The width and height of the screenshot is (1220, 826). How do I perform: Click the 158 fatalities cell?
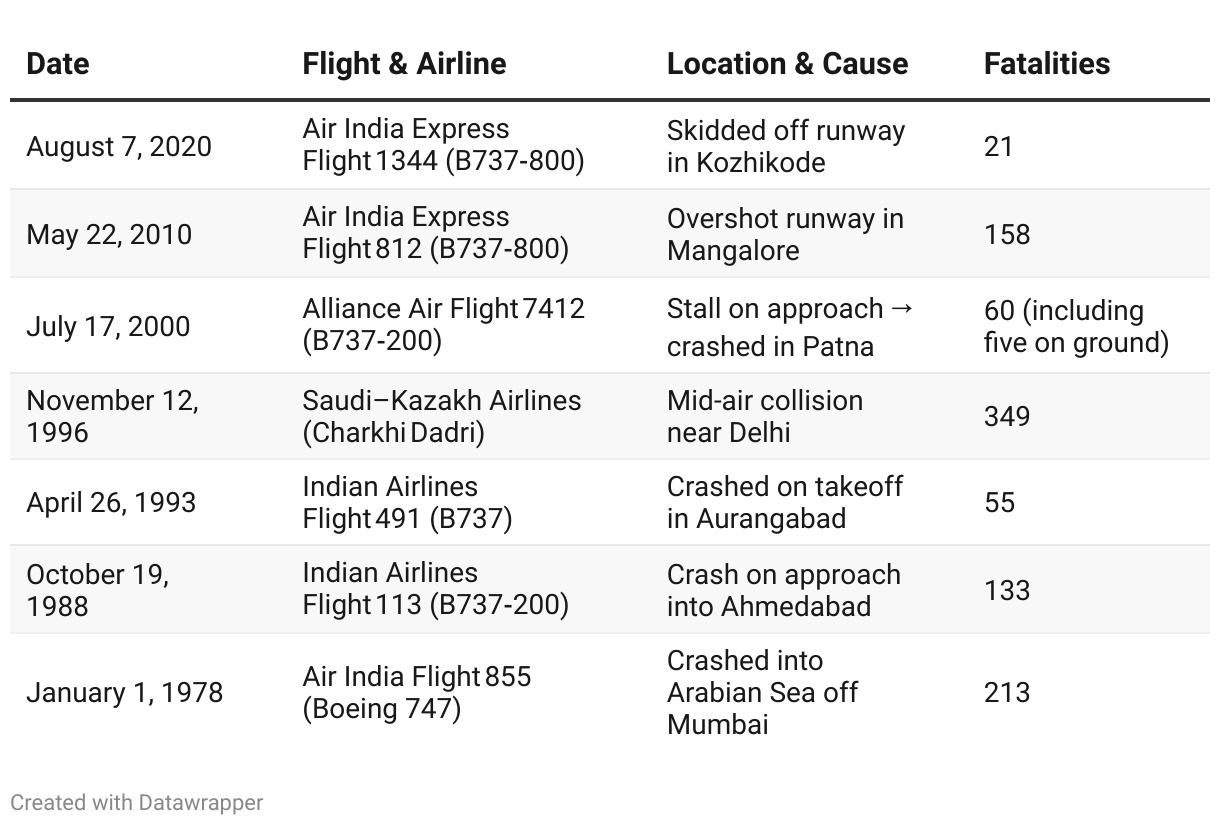click(x=1007, y=234)
